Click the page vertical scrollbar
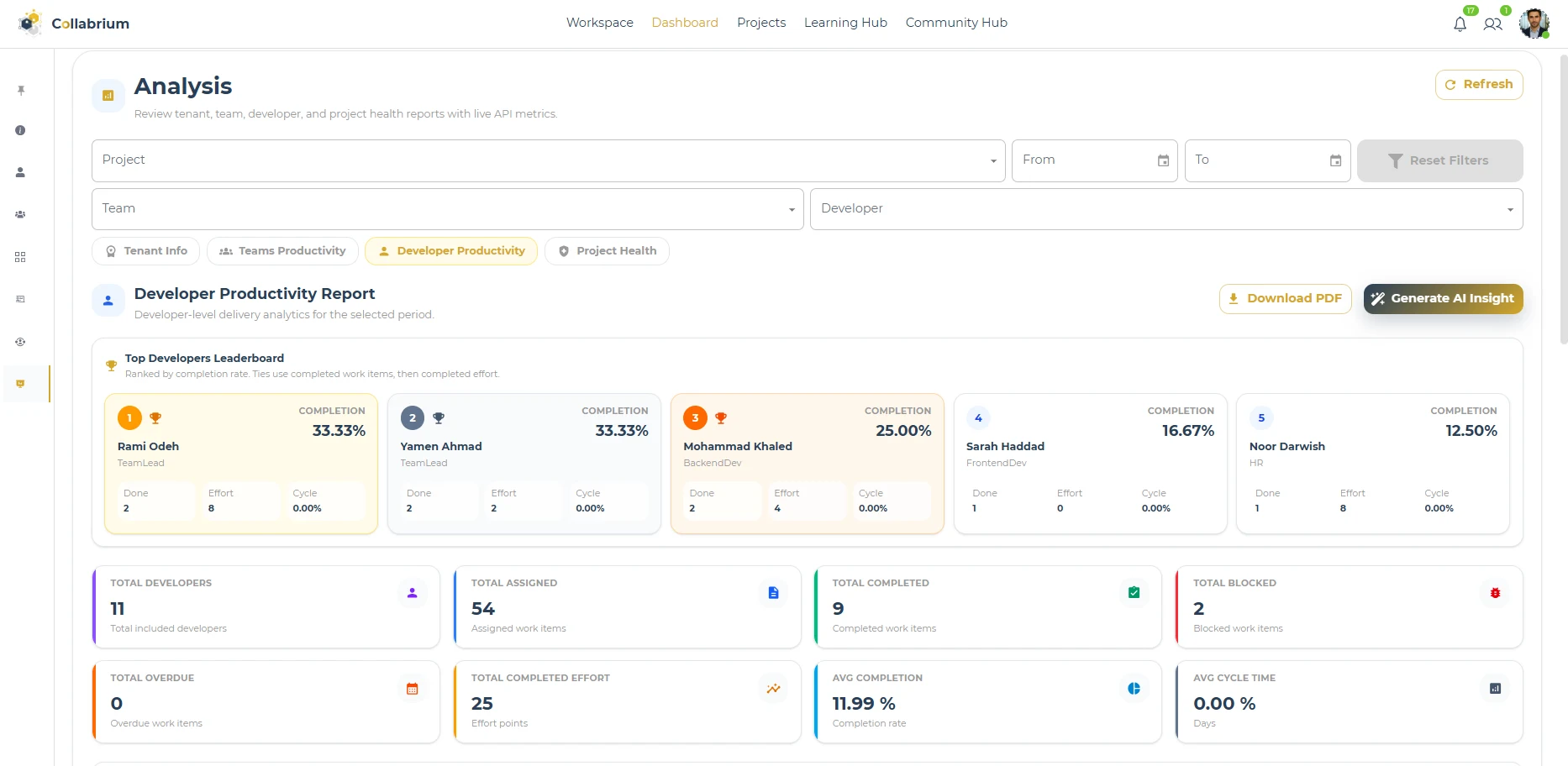 1563,200
